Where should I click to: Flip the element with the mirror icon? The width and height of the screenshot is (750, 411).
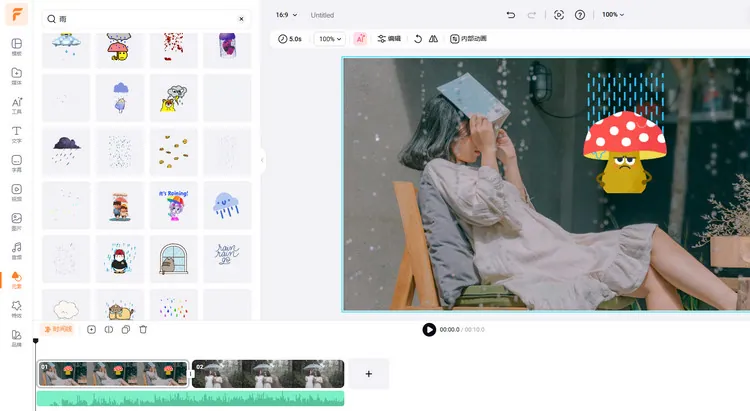point(433,39)
